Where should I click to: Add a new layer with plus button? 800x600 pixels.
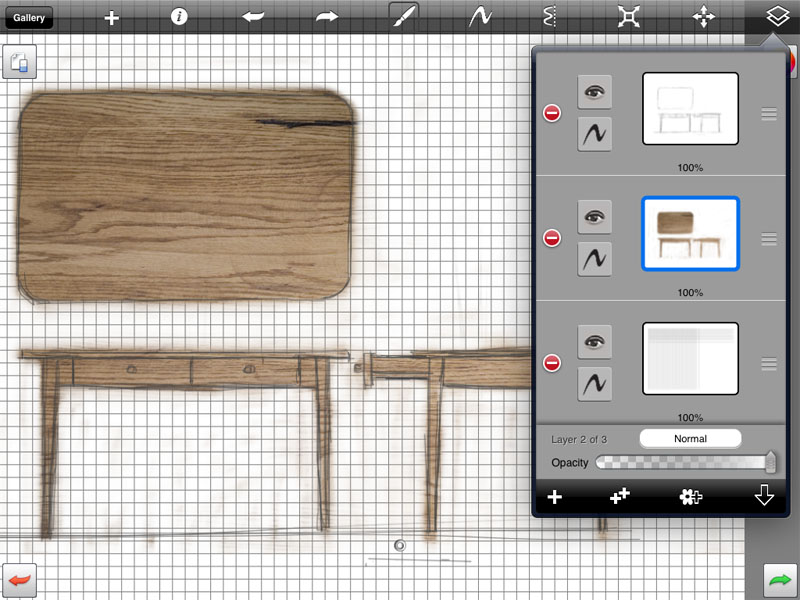[555, 497]
